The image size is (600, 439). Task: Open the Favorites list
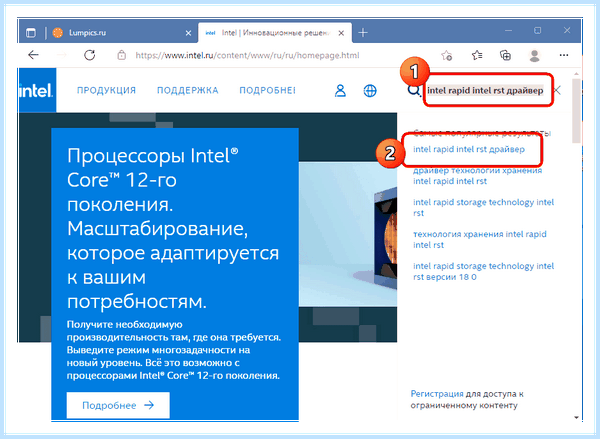tap(476, 55)
